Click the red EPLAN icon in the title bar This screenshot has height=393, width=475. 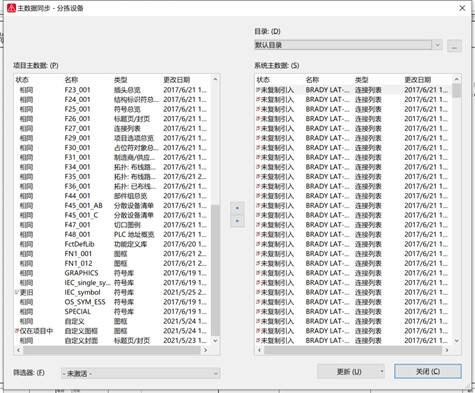tap(11, 8)
